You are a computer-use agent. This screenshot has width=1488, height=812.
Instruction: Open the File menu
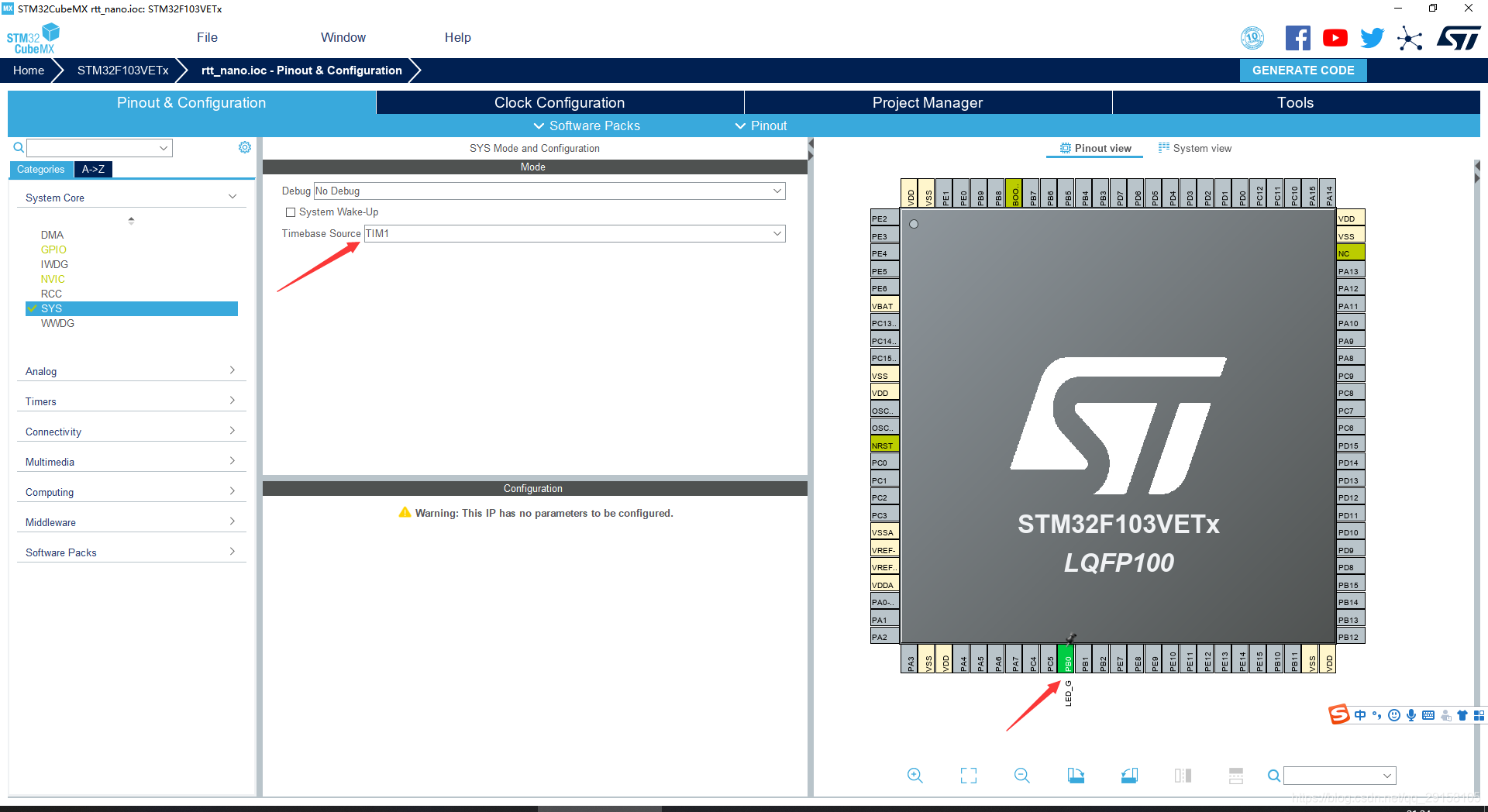[207, 37]
